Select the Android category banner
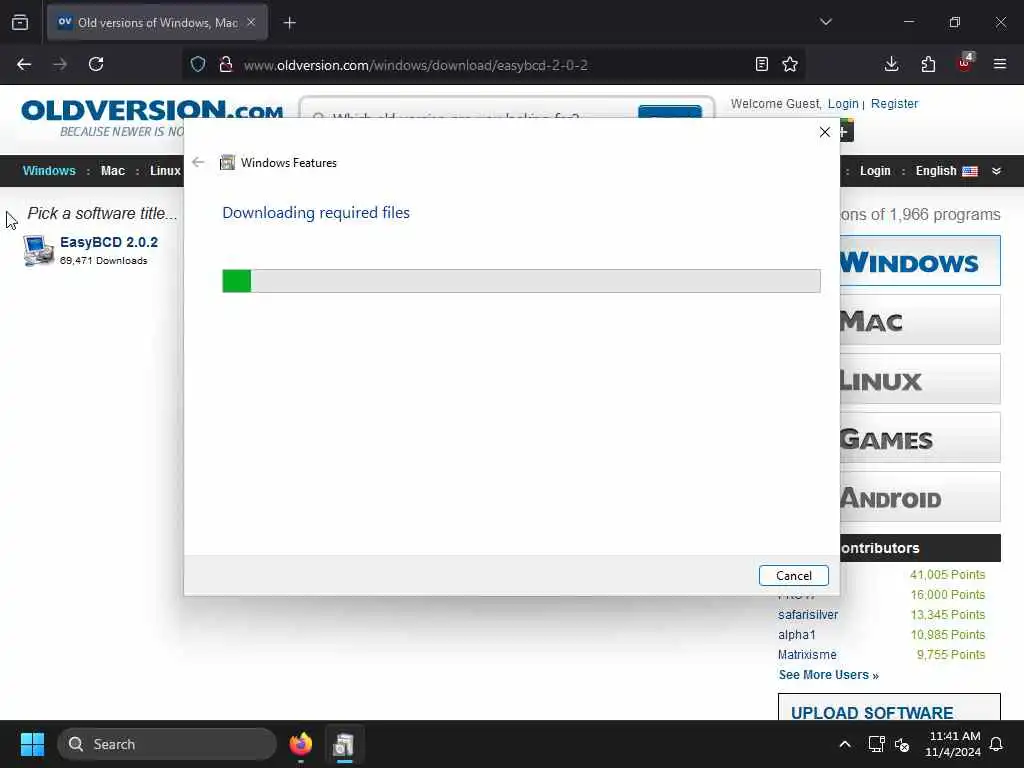 pyautogui.click(x=920, y=496)
